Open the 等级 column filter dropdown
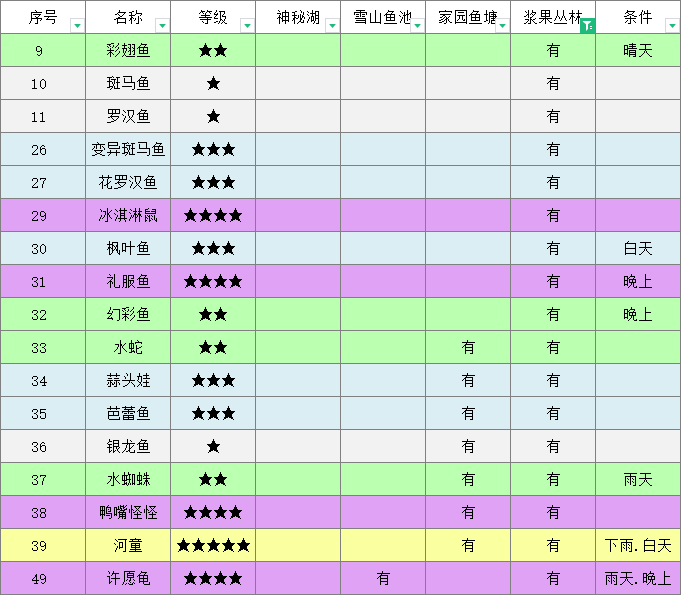This screenshot has height=595, width=681. (247, 26)
